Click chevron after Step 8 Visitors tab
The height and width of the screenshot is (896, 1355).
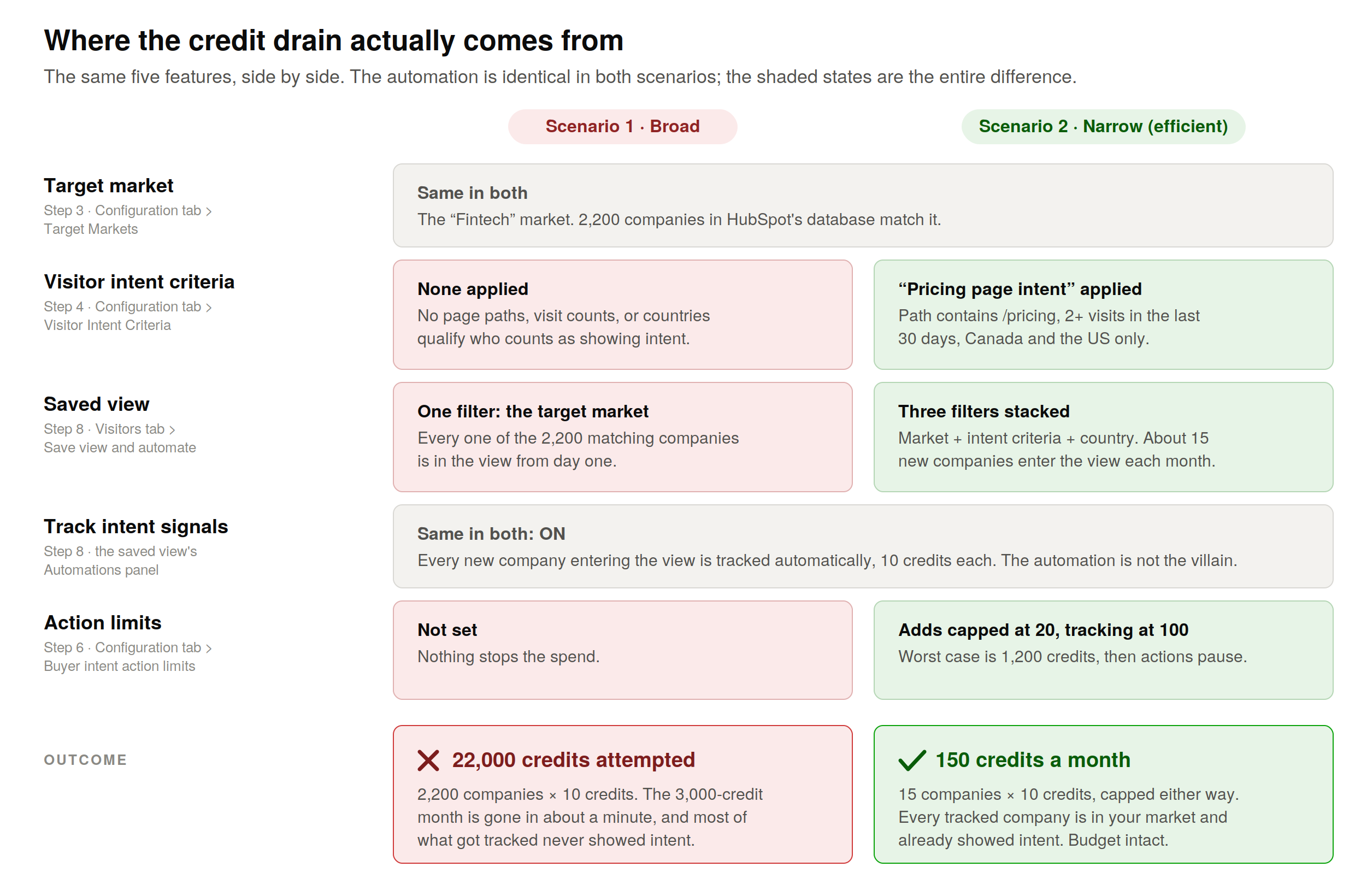pyautogui.click(x=172, y=430)
